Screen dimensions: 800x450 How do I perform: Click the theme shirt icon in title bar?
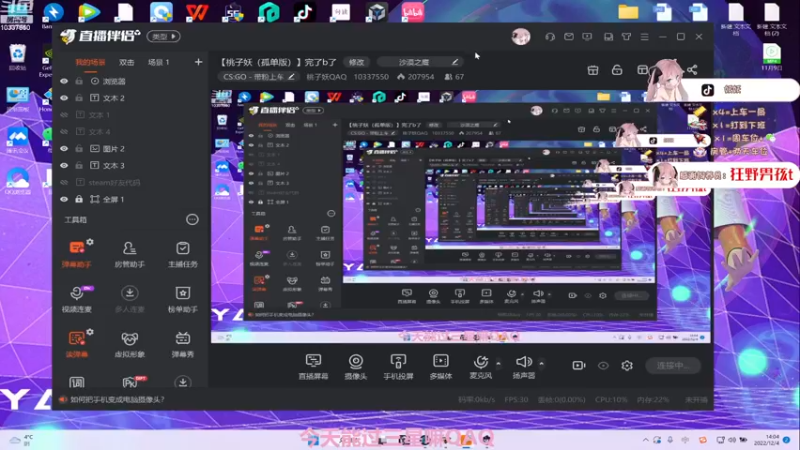pos(626,37)
